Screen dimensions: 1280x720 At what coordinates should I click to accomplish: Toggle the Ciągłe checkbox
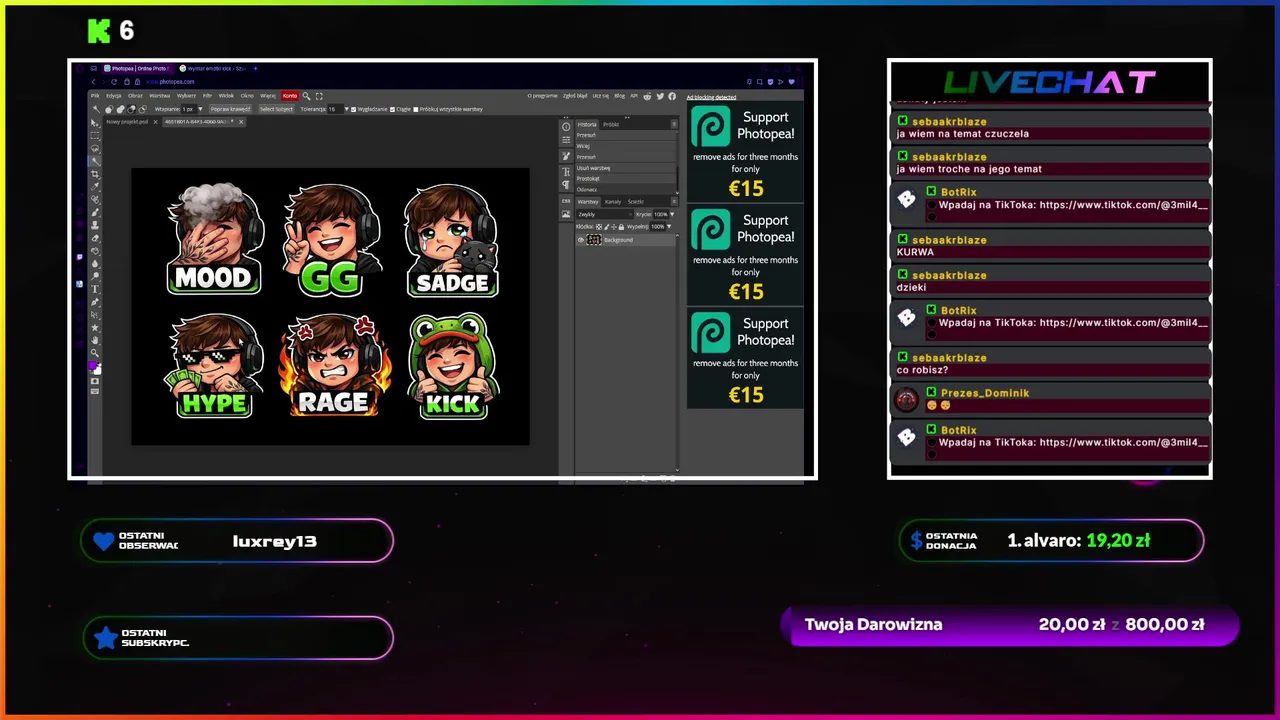coord(392,109)
